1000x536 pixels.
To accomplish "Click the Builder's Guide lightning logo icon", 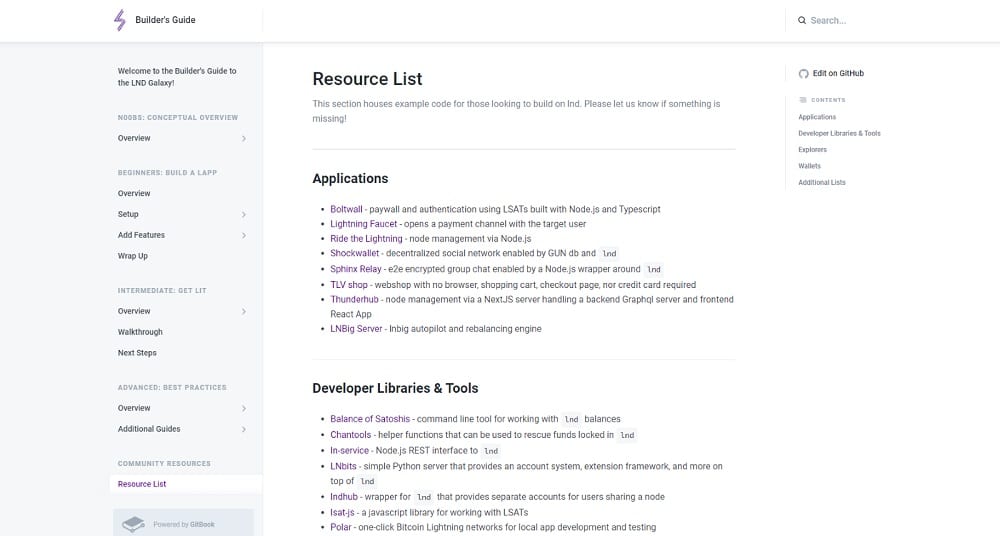I will (x=120, y=20).
